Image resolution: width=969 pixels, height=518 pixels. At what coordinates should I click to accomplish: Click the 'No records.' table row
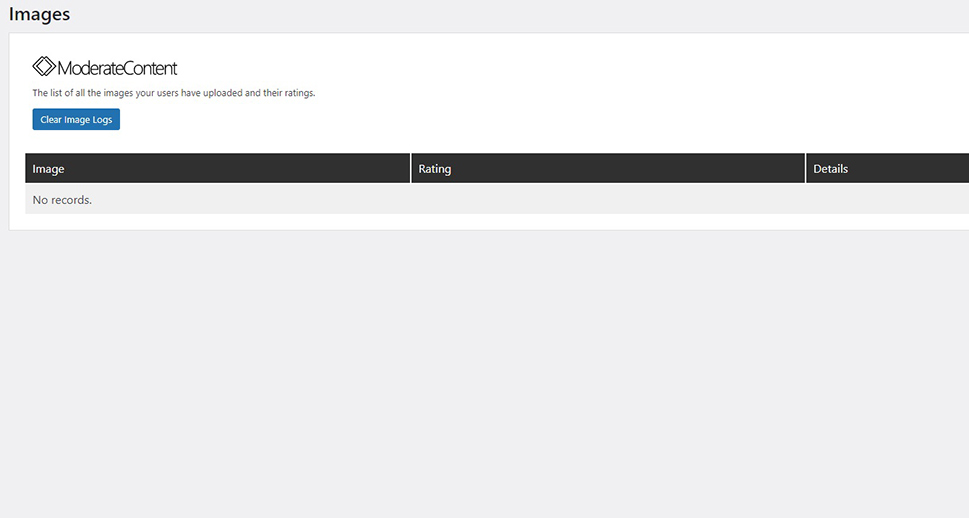click(497, 200)
